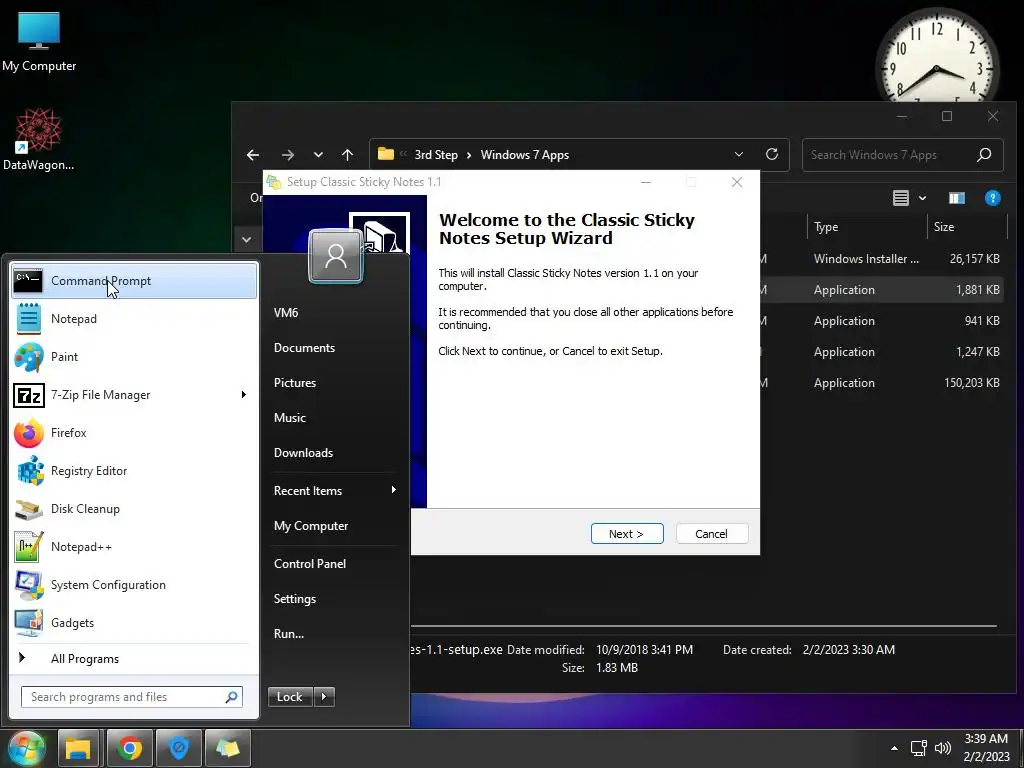This screenshot has height=768, width=1024.
Task: Click Windows 7 Apps breadcrumb
Action: (524, 155)
